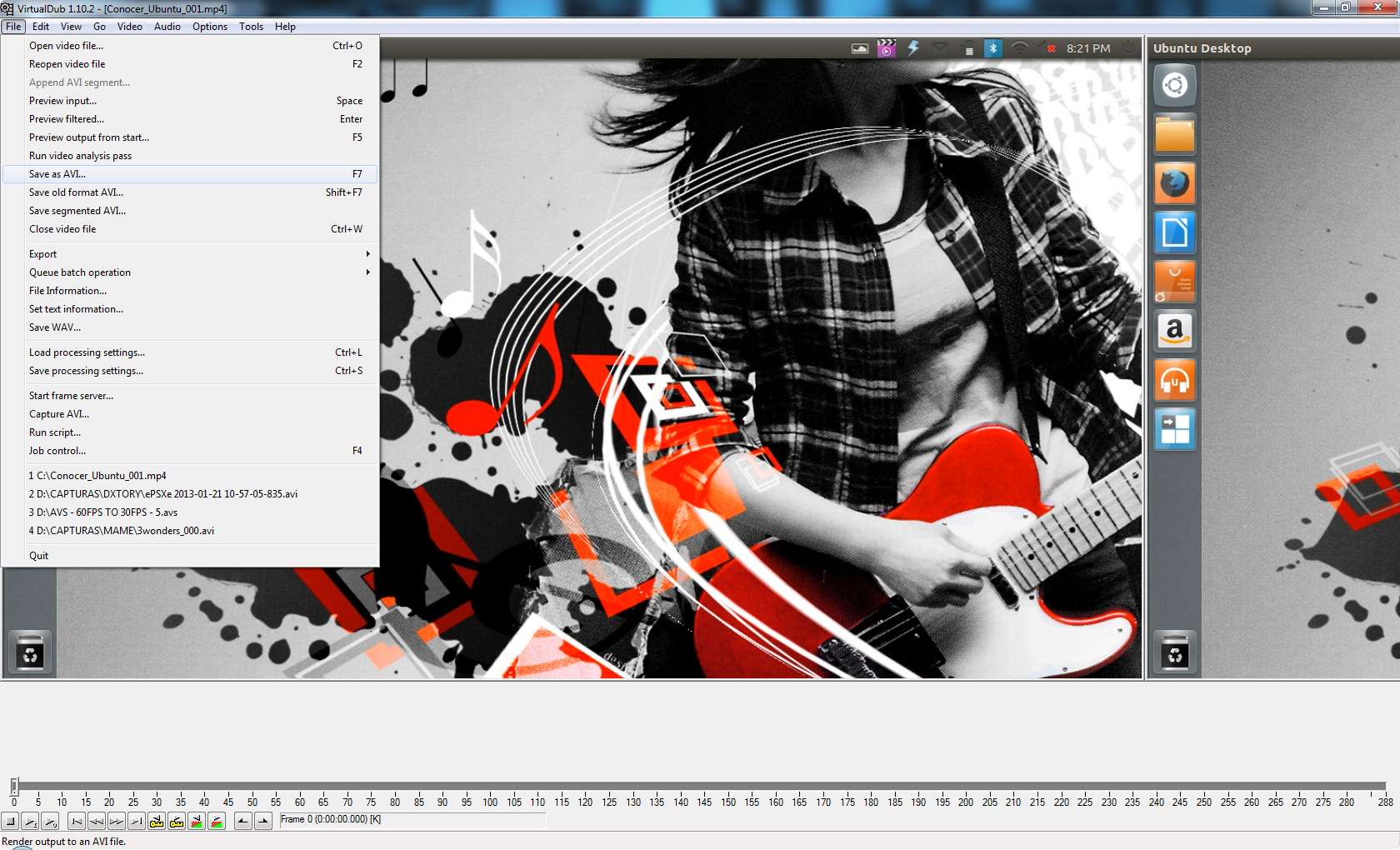Open the View menu
Image resolution: width=1400 pixels, height=850 pixels.
71,27
